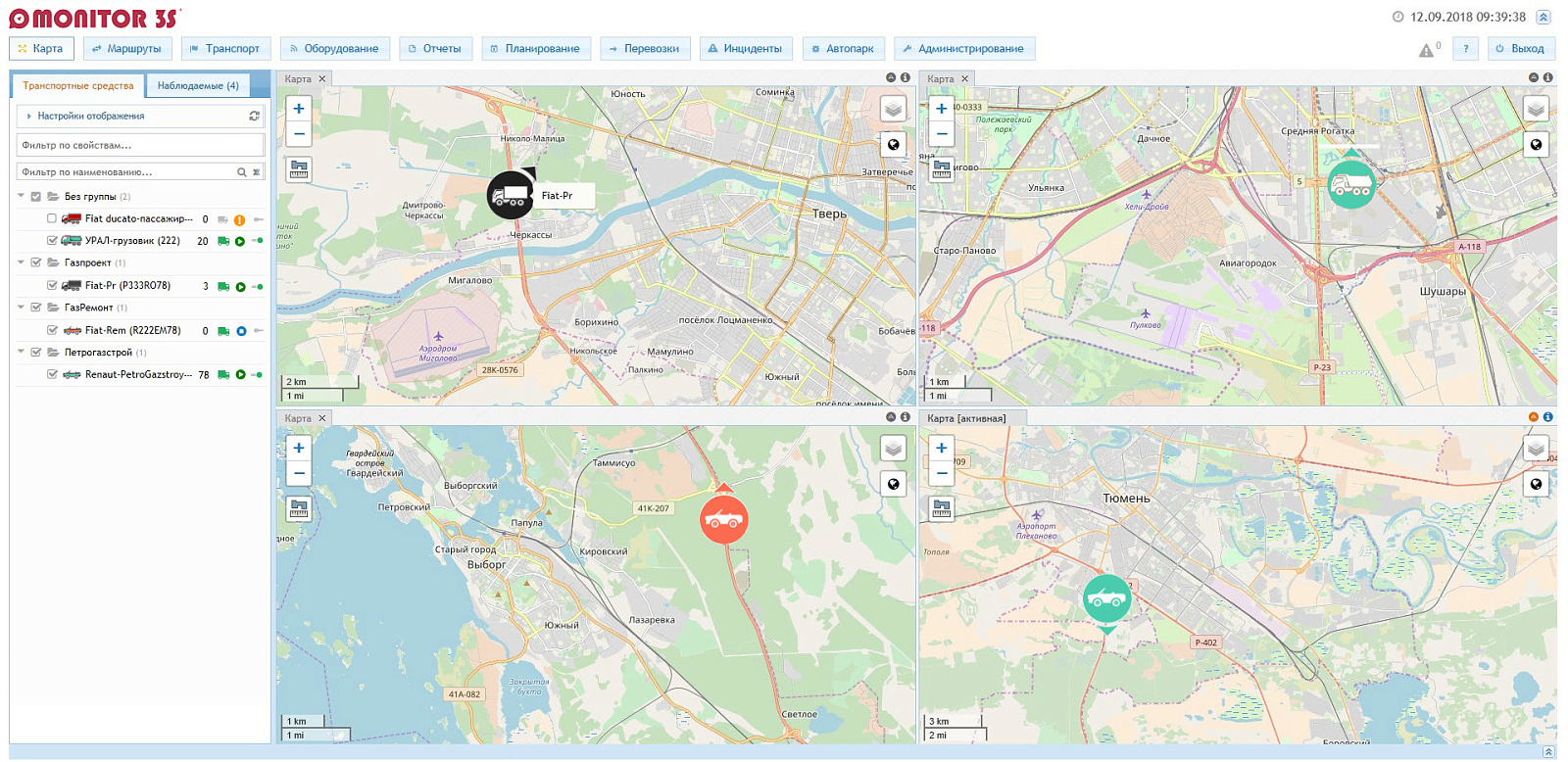Click the ruler measurement tool on Выборг map
This screenshot has width=1568, height=762.
[299, 508]
